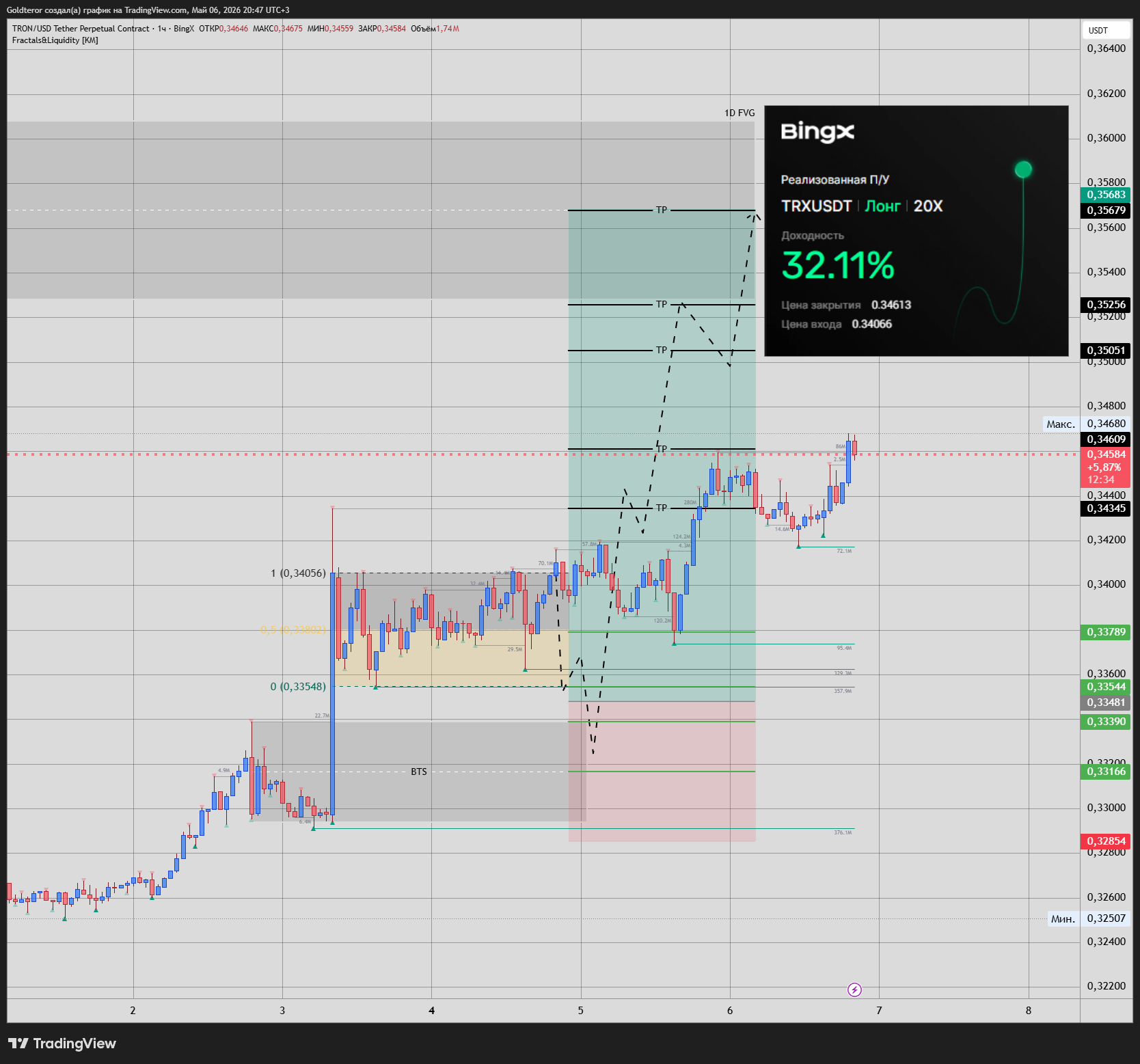Click the red current price label 0,34584
This screenshot has height=1064, width=1140.
tap(1106, 454)
